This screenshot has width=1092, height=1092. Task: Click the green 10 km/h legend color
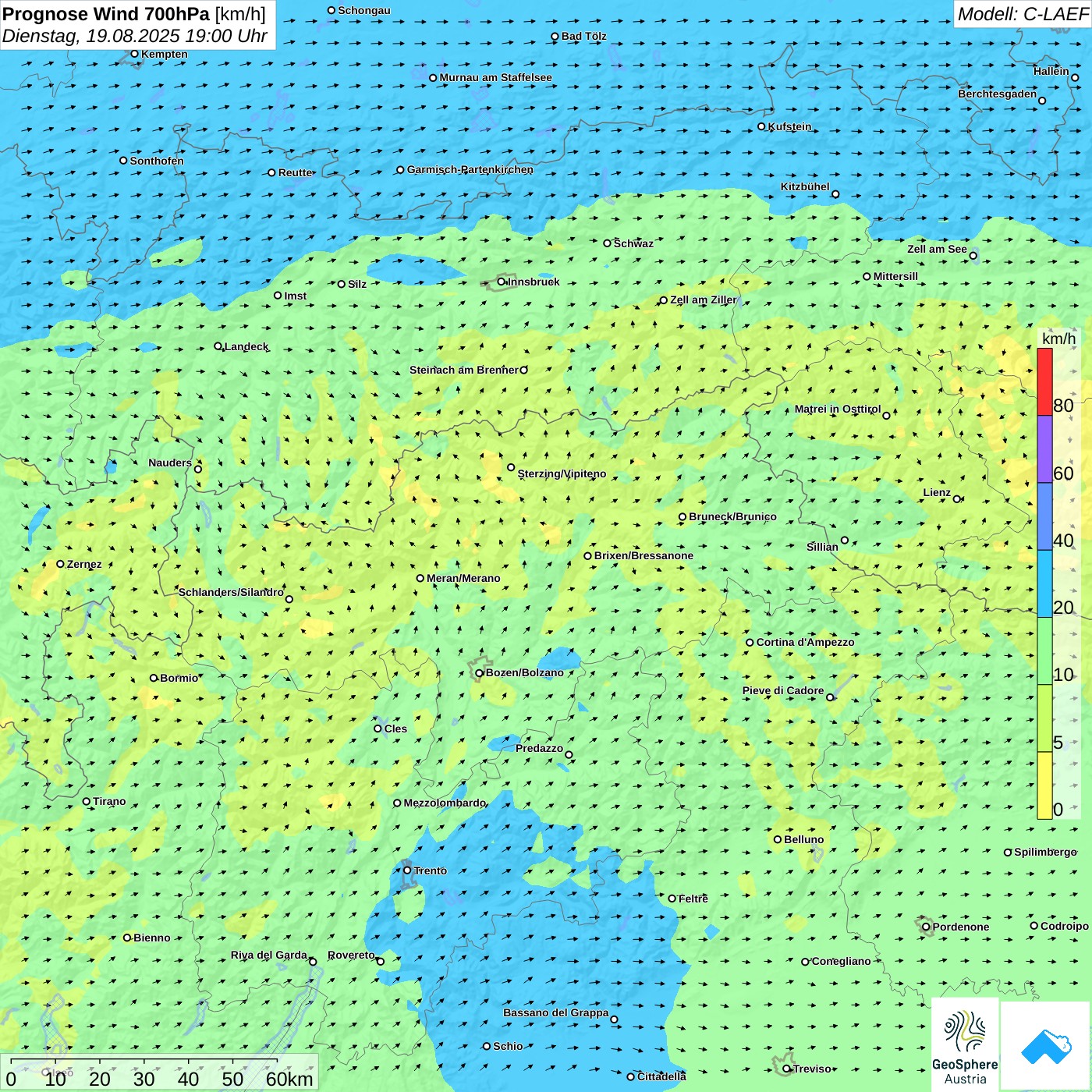coord(1045,651)
